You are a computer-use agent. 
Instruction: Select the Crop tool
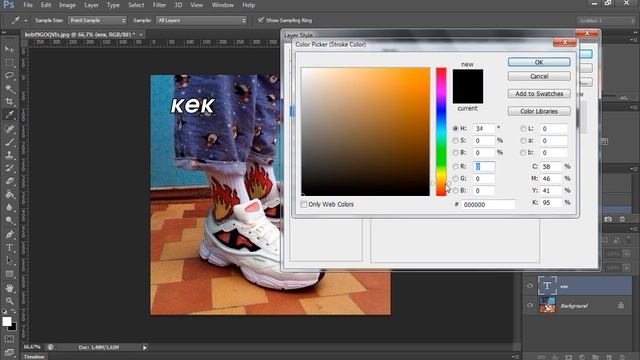tap(9, 102)
